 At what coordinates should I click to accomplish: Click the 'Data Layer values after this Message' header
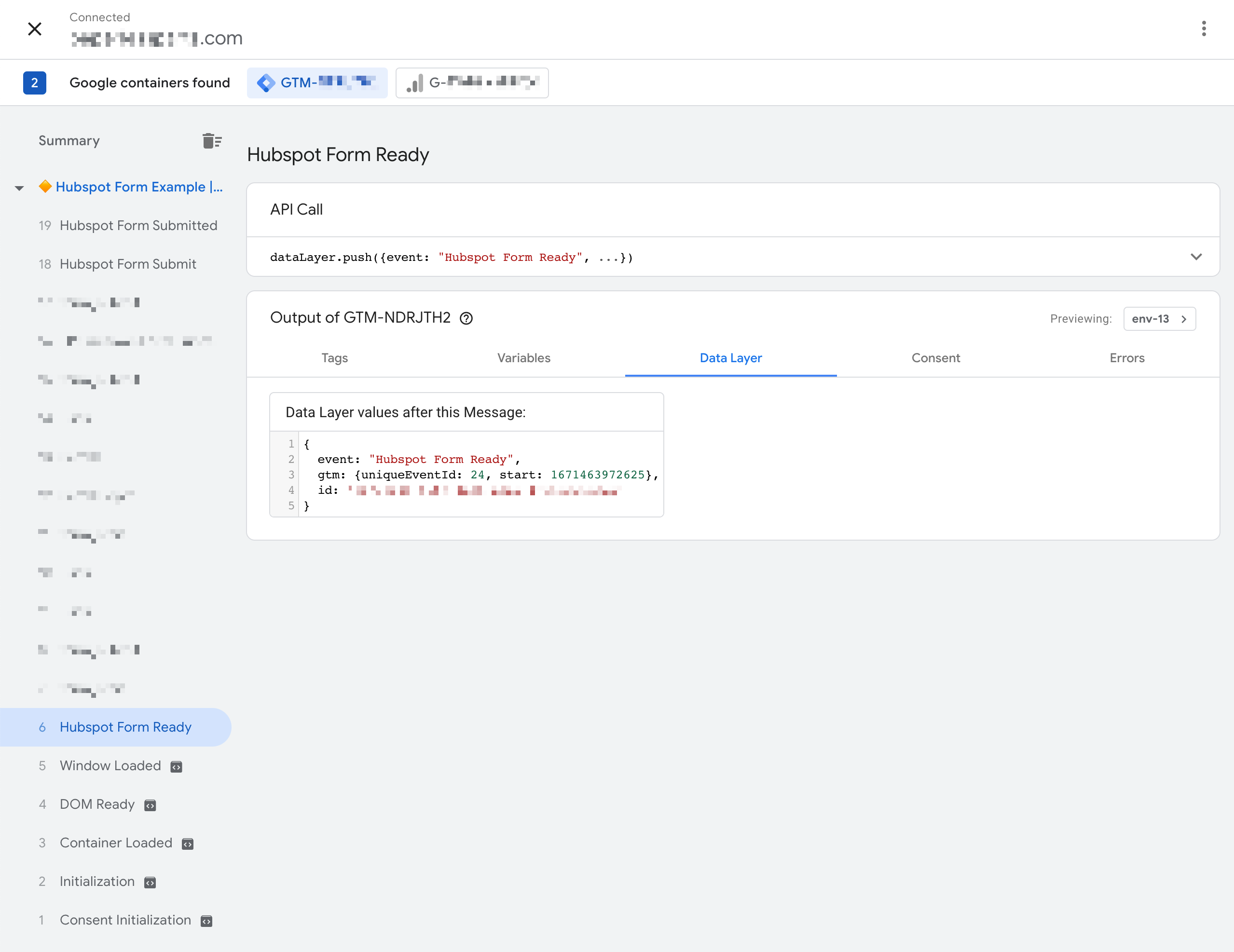(406, 412)
